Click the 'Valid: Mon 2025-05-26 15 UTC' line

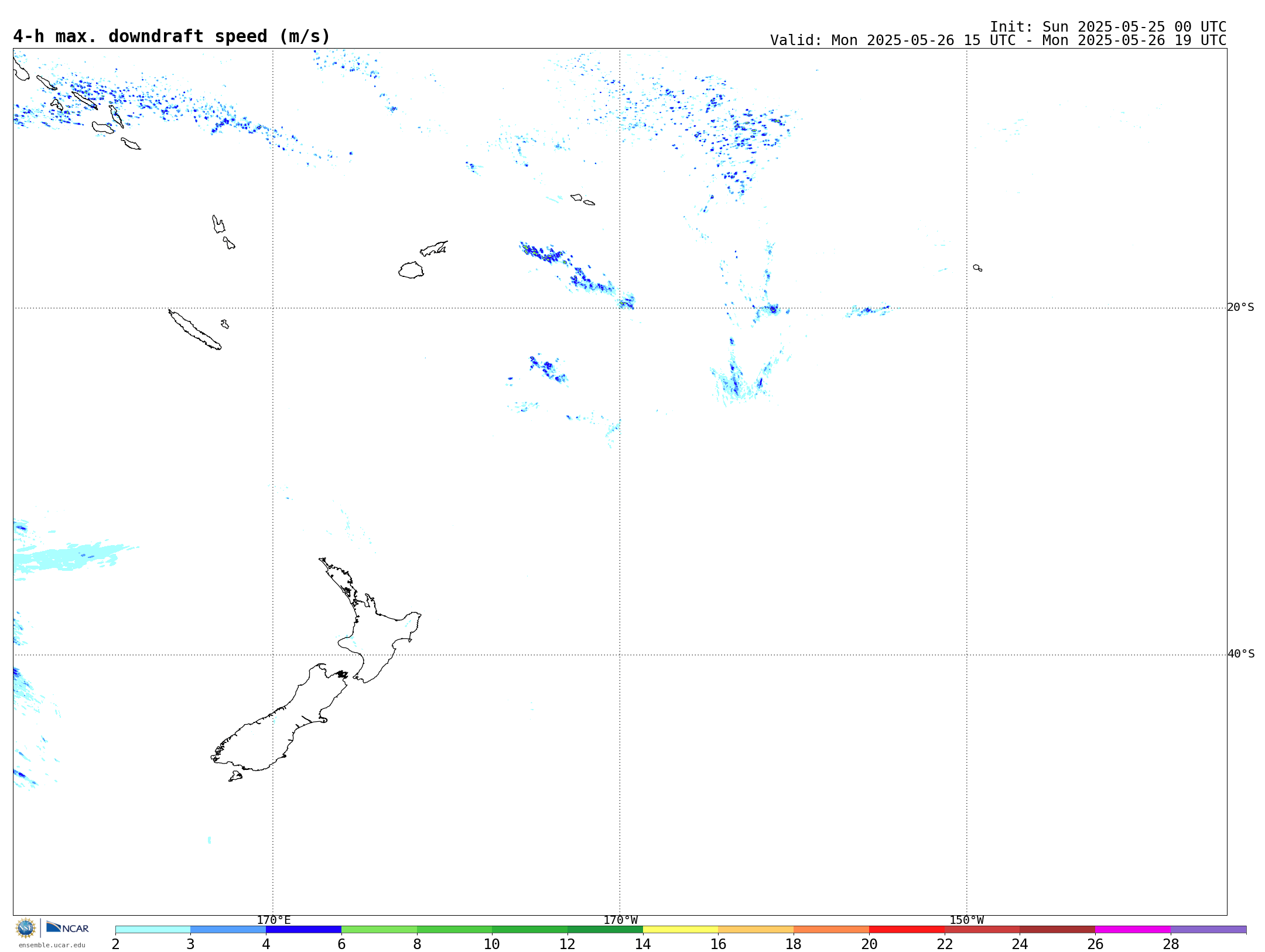998,40
